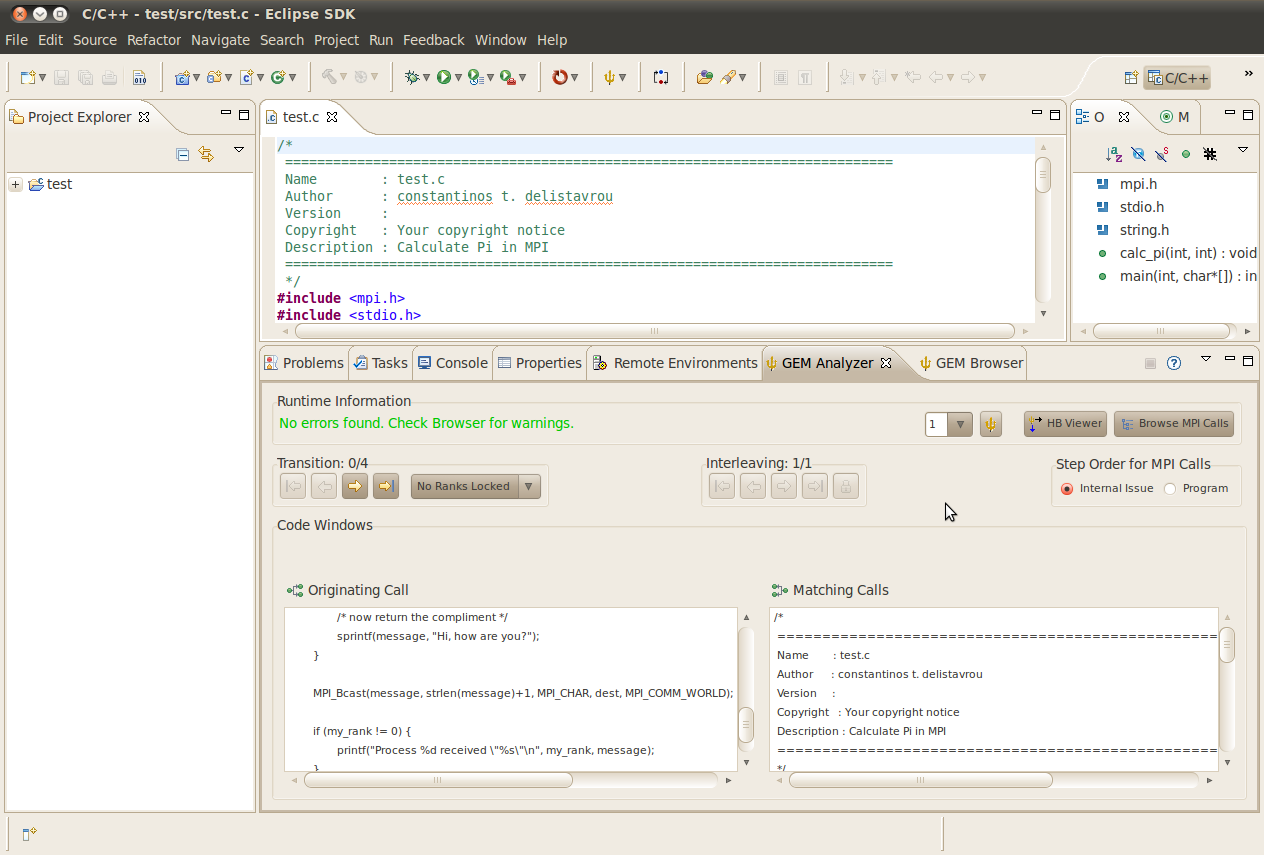Open the Outline view menu triangle
This screenshot has width=1264, height=855.
click(x=1243, y=150)
